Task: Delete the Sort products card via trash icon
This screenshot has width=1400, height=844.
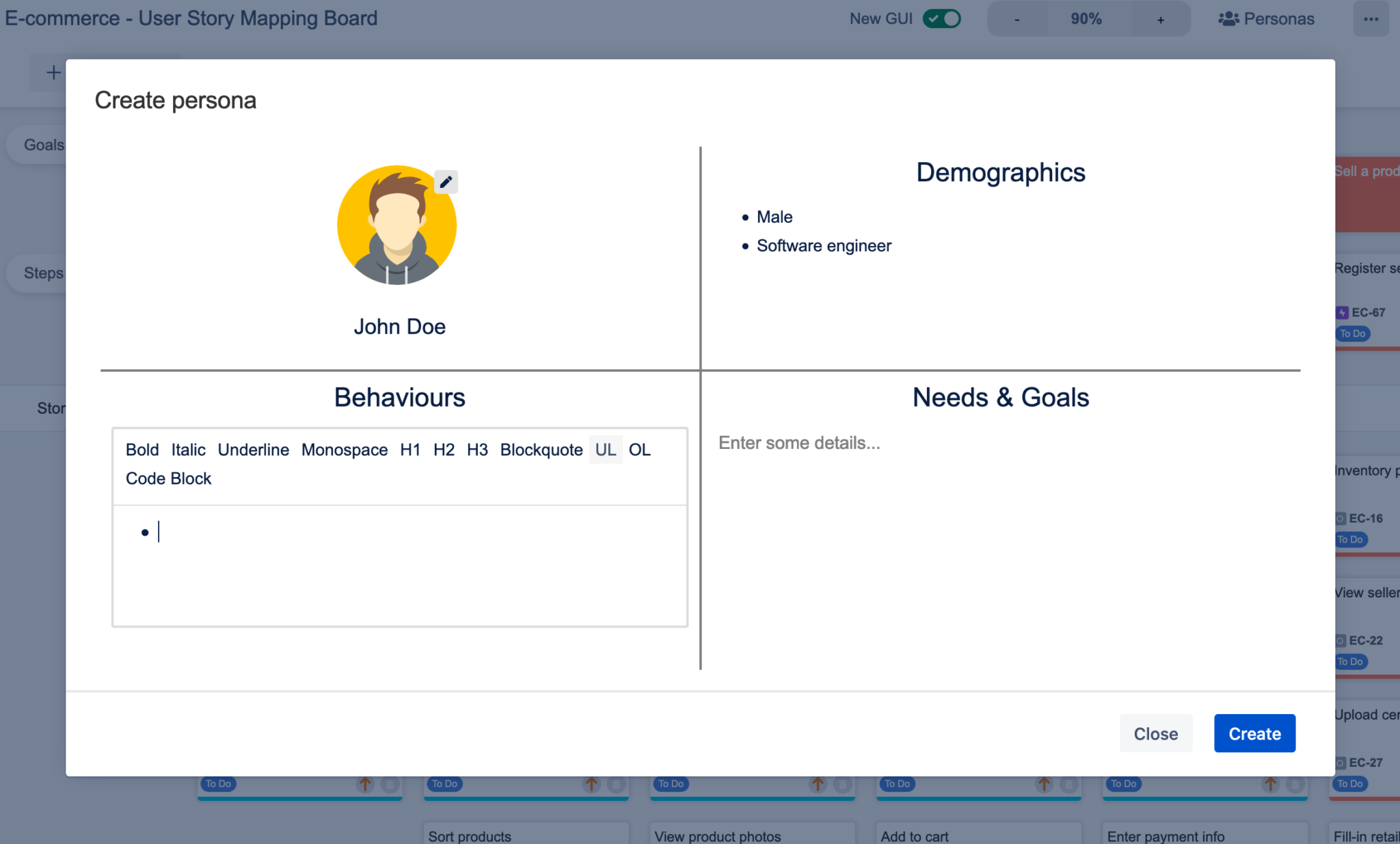Action: (x=616, y=784)
